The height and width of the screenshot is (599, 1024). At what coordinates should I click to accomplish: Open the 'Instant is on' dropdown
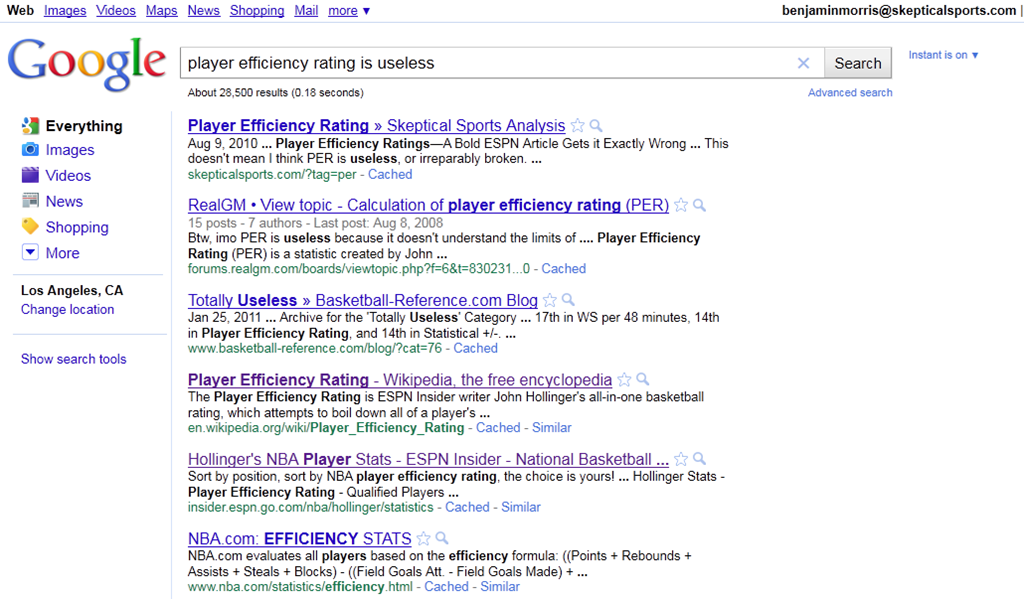(943, 55)
